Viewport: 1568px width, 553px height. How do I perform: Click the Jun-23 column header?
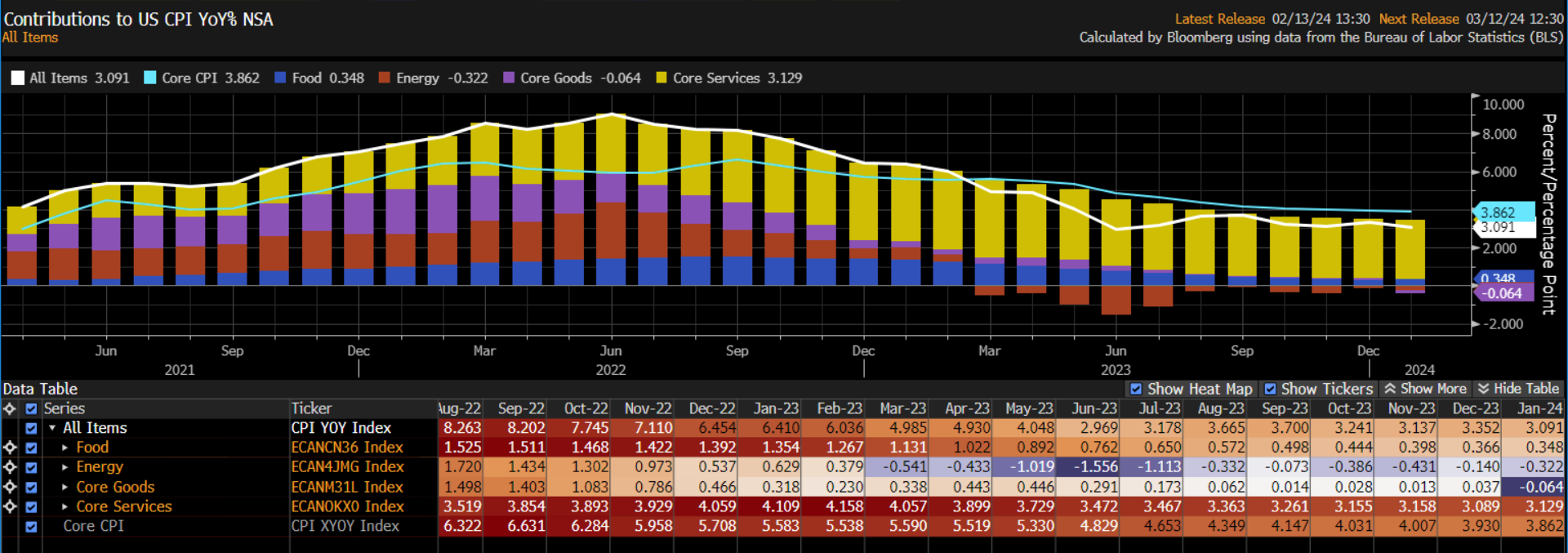point(1094,408)
